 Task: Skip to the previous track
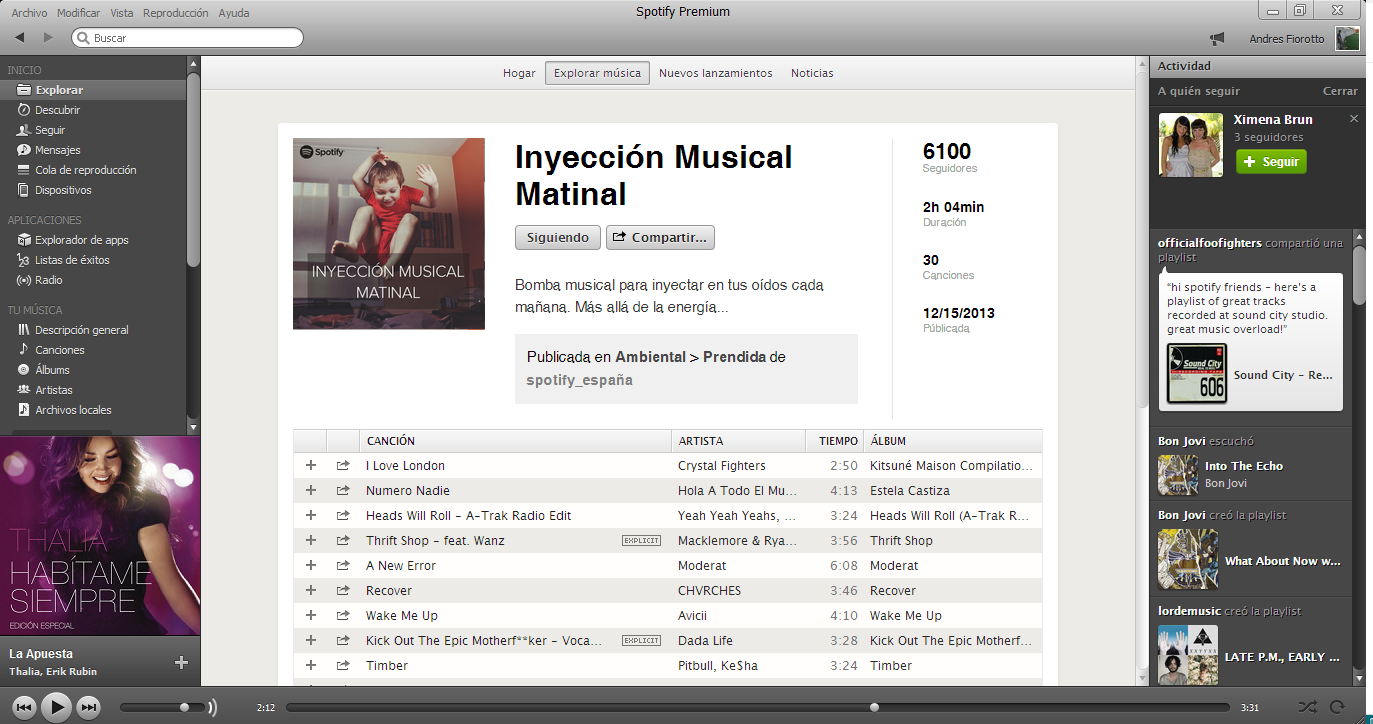pyautogui.click(x=25, y=708)
